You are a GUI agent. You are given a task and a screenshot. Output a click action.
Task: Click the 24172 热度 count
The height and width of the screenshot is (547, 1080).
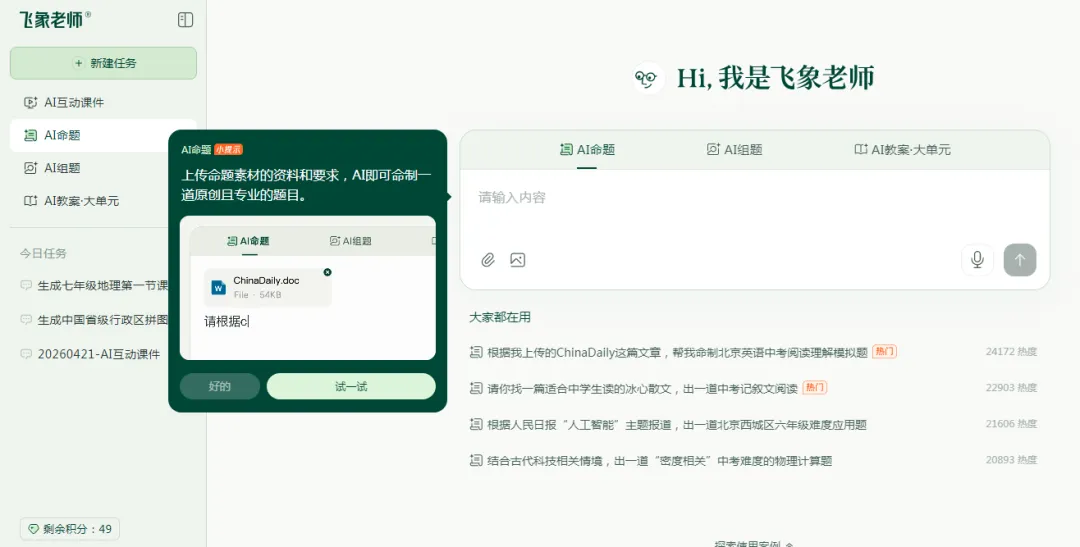1011,352
